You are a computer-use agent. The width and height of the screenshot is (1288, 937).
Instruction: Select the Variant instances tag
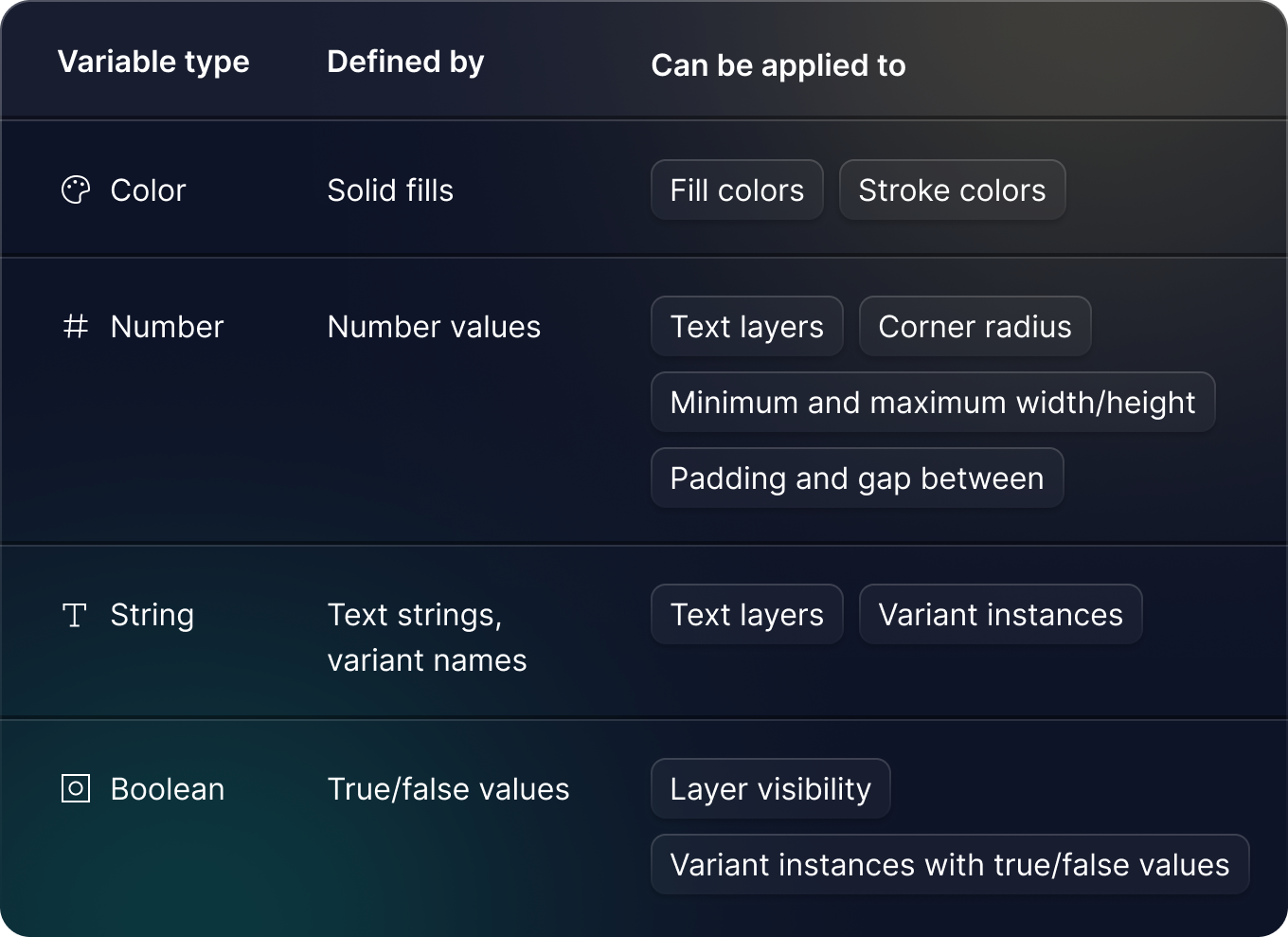click(x=1001, y=615)
